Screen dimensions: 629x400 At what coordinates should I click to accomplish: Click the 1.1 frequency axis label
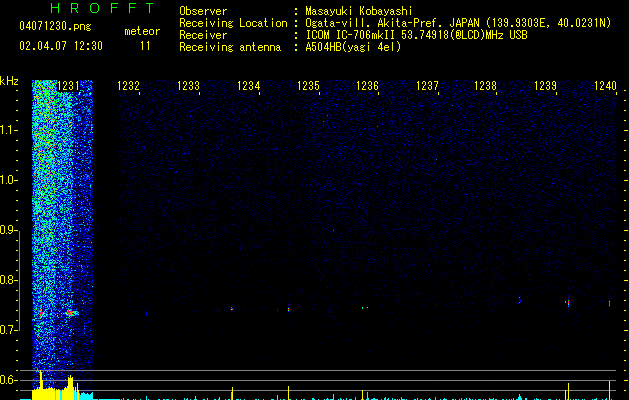coord(7,130)
